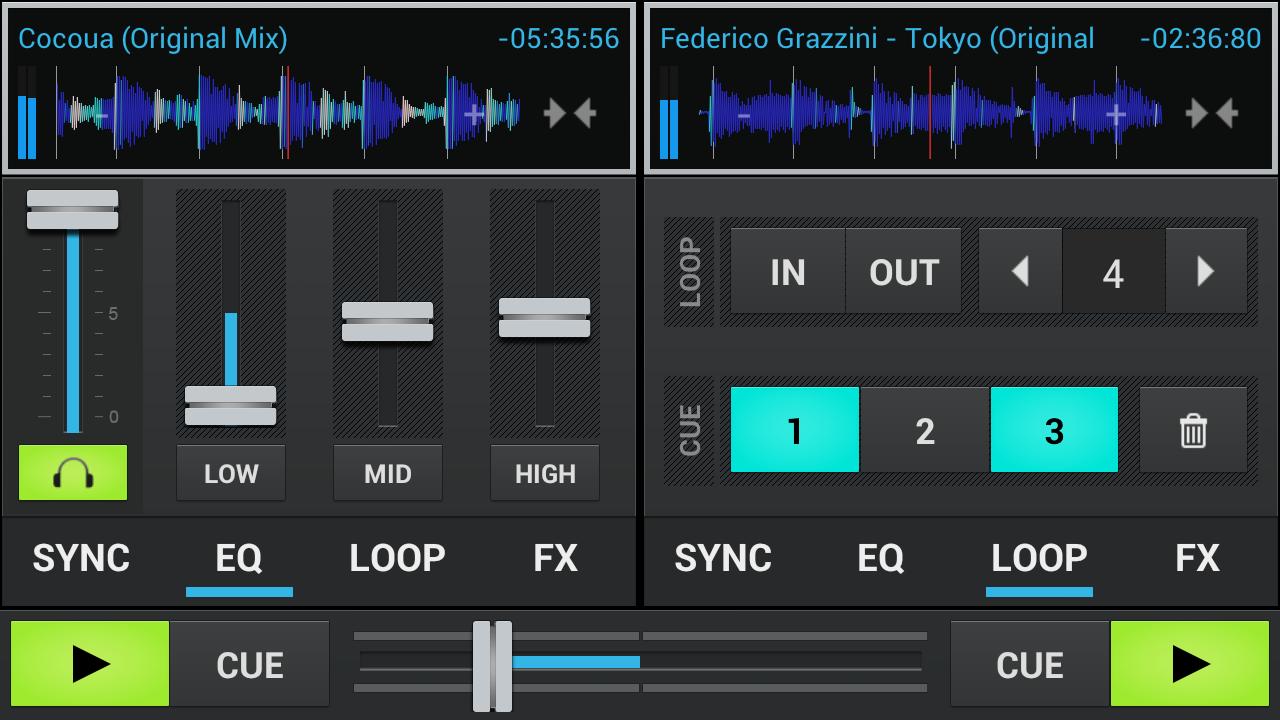Open the left deck FX tab

[x=555, y=558]
